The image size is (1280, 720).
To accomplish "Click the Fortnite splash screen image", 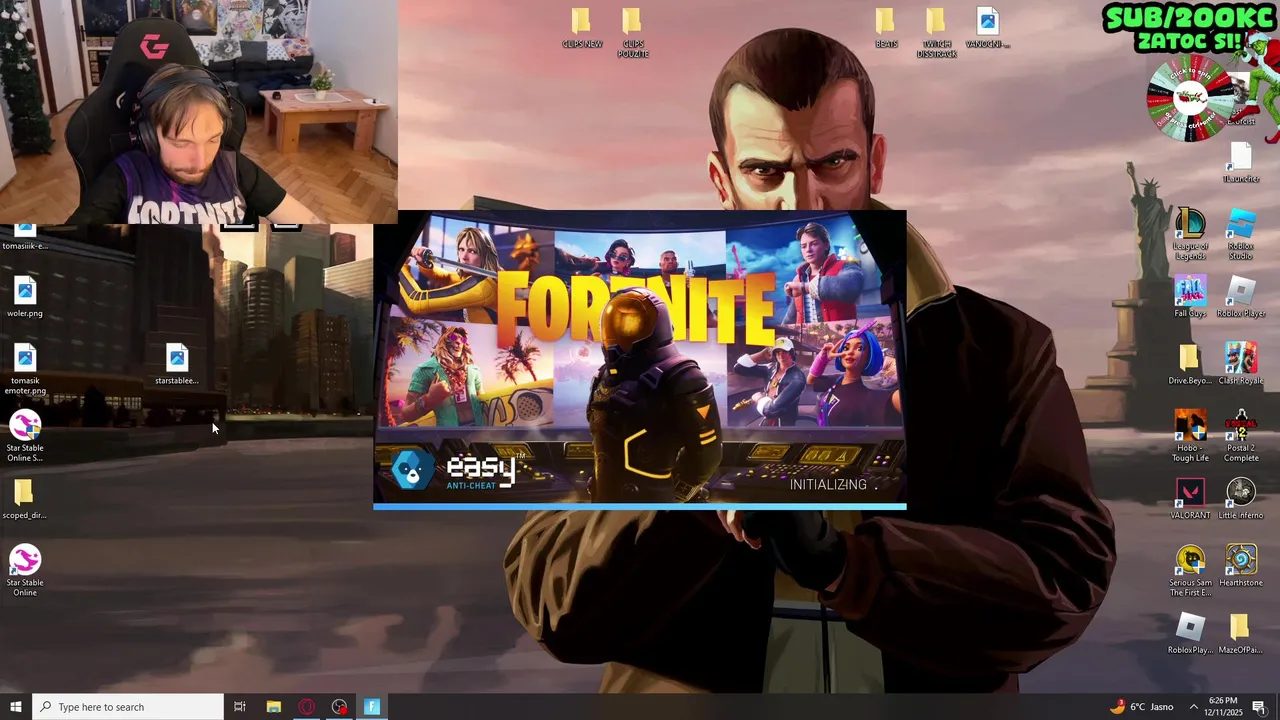I will [640, 358].
